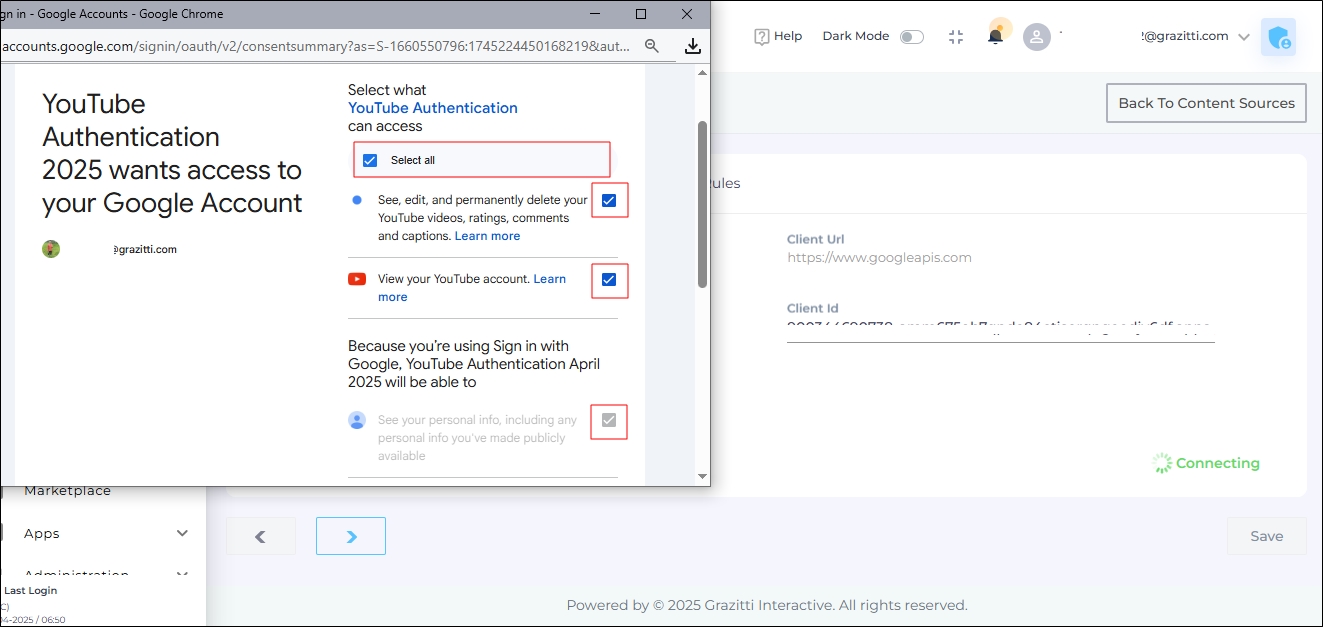Viewport: 1323px width, 627px height.
Task: Uncheck delete YouTube videos permission checkbox
Action: pos(609,201)
